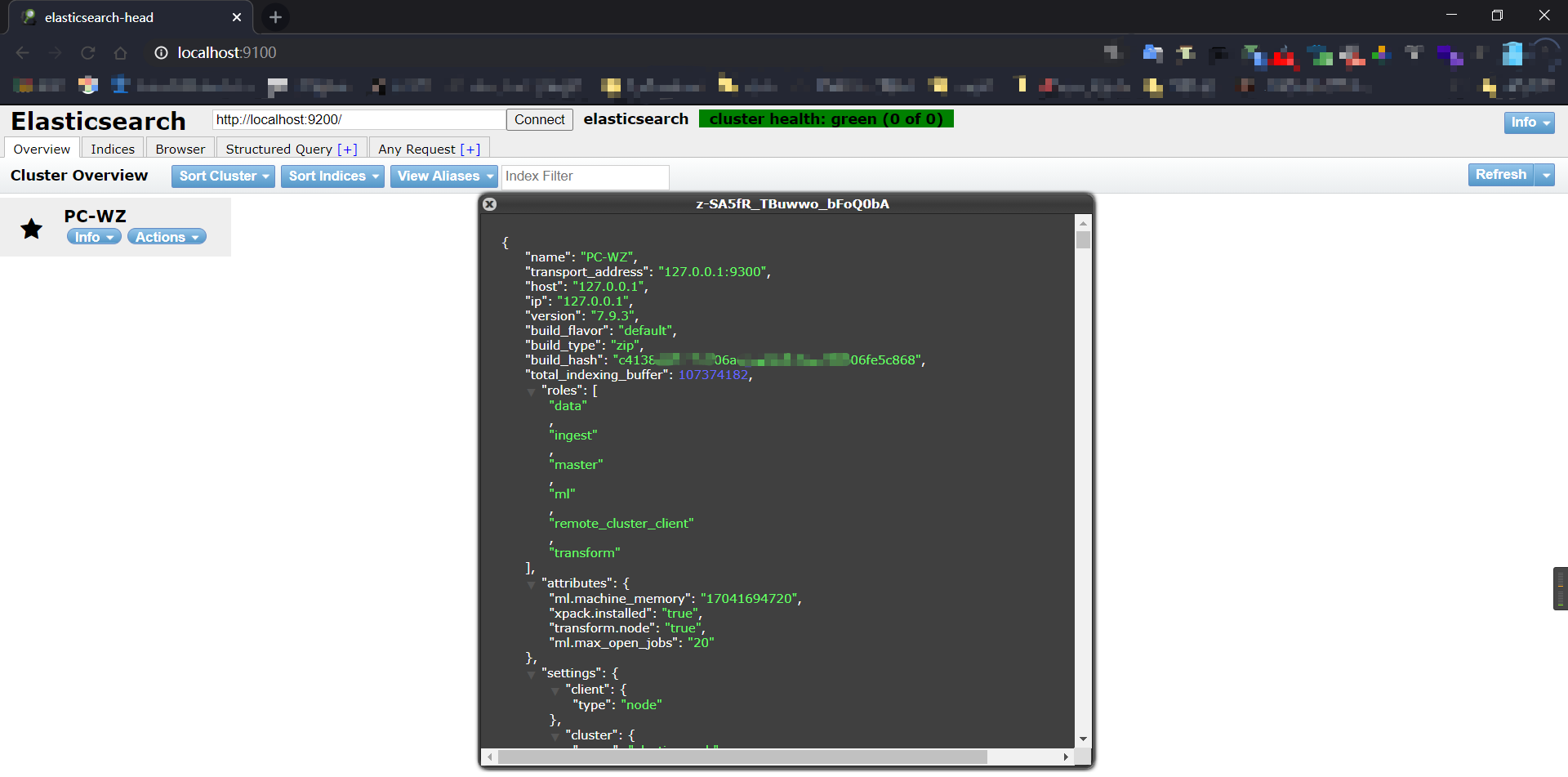Reload the localhost:9100 page
Screen dimensions: 1568x777
point(87,53)
